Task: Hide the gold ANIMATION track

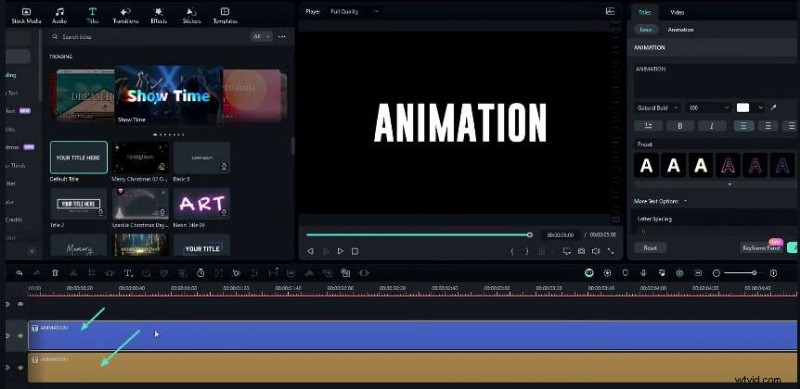Action: [20, 367]
